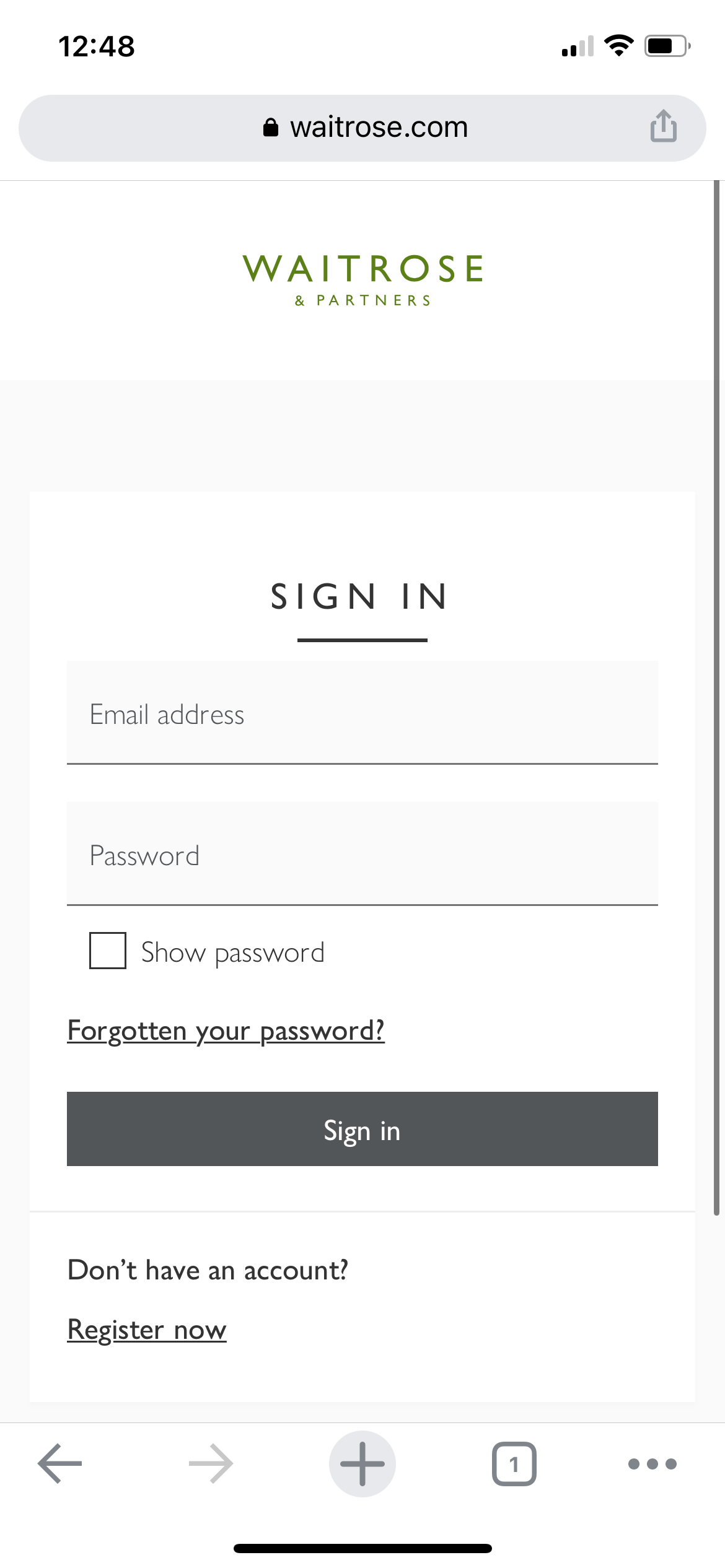Tap the clock showing 12:48
The image size is (725, 1568).
[x=97, y=46]
